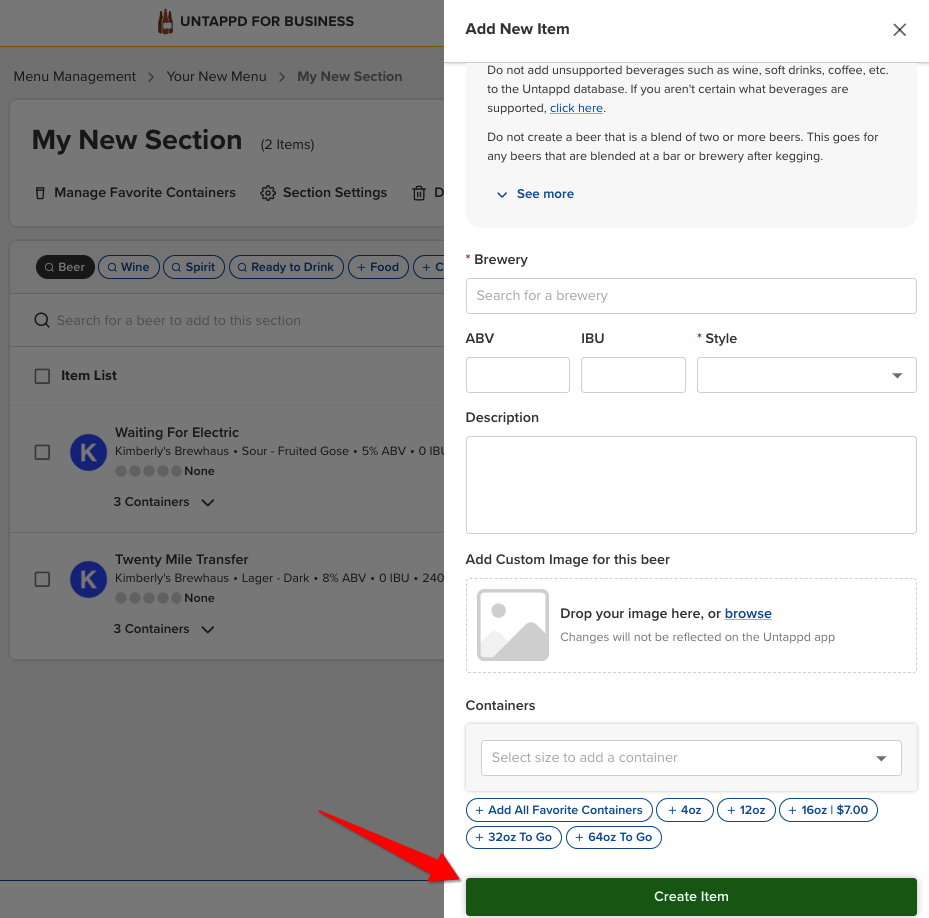Click the ABV input field
929x918 pixels.
(x=517, y=375)
